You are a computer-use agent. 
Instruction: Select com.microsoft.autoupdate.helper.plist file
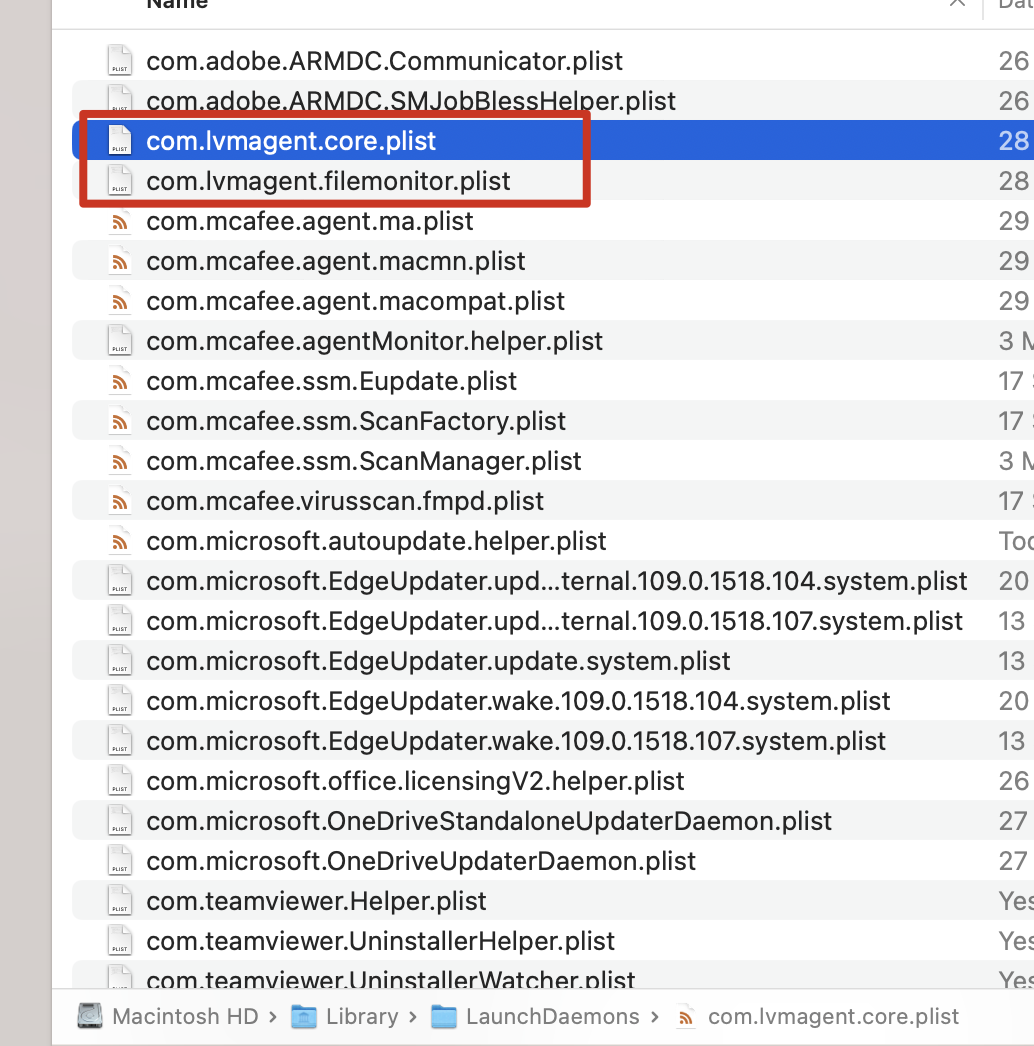click(376, 542)
